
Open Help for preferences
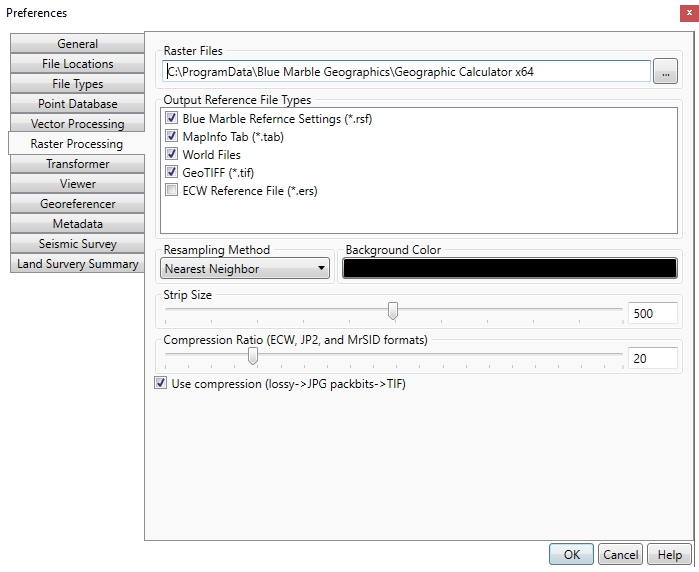click(669, 555)
